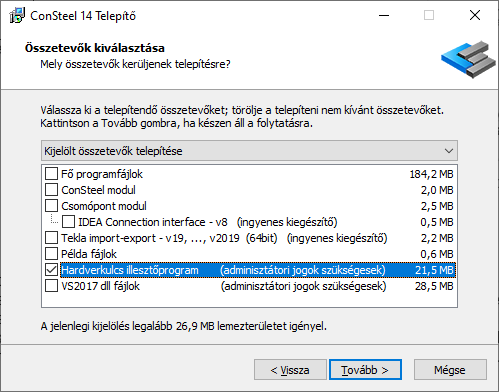
Task: Enable IDEA Connection interface v8 checkbox
Action: (68, 222)
